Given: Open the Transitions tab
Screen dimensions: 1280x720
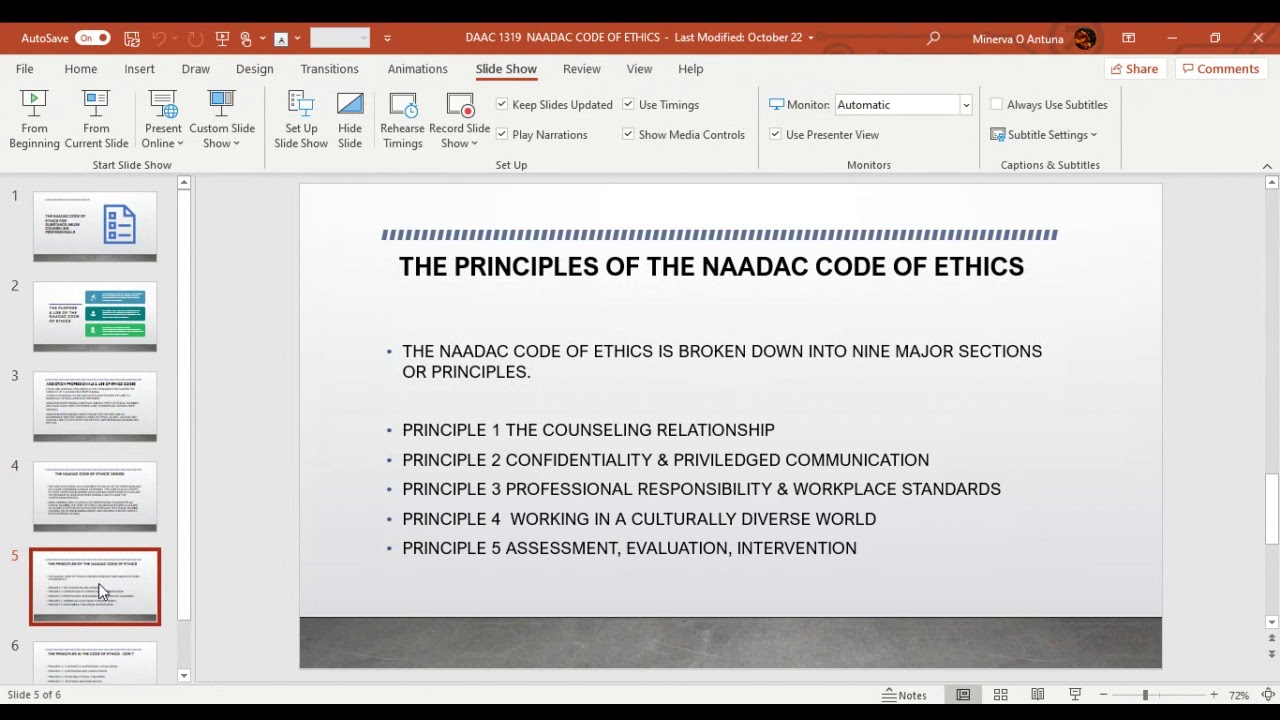Looking at the screenshot, I should pyautogui.click(x=329, y=69).
